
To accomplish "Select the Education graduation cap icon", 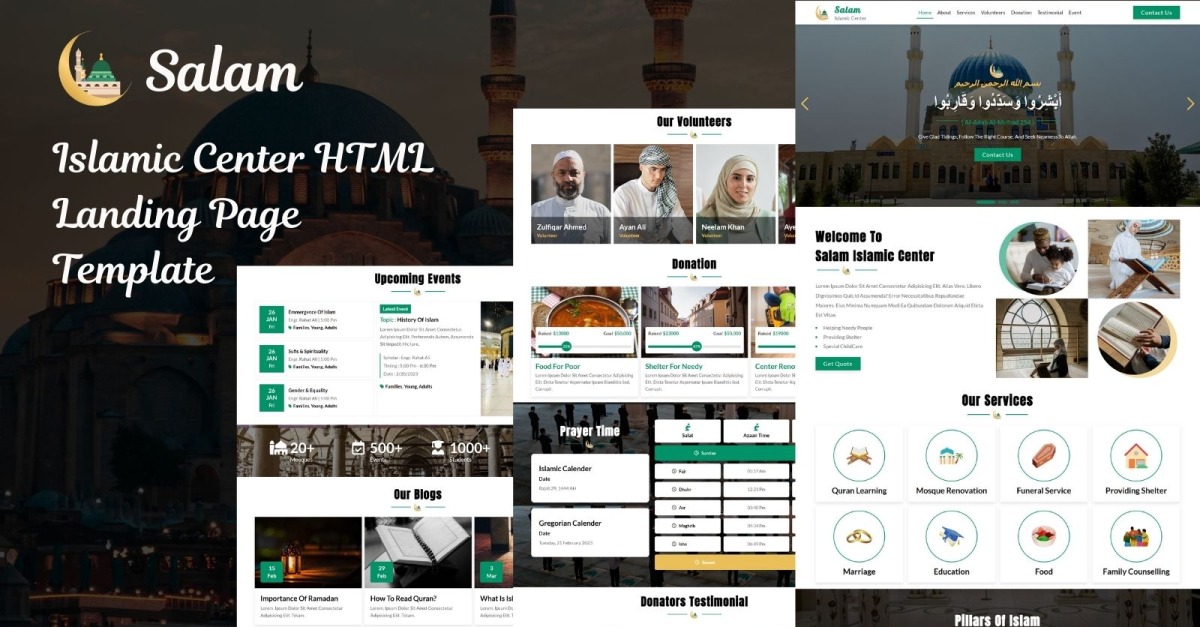I will coord(951,537).
